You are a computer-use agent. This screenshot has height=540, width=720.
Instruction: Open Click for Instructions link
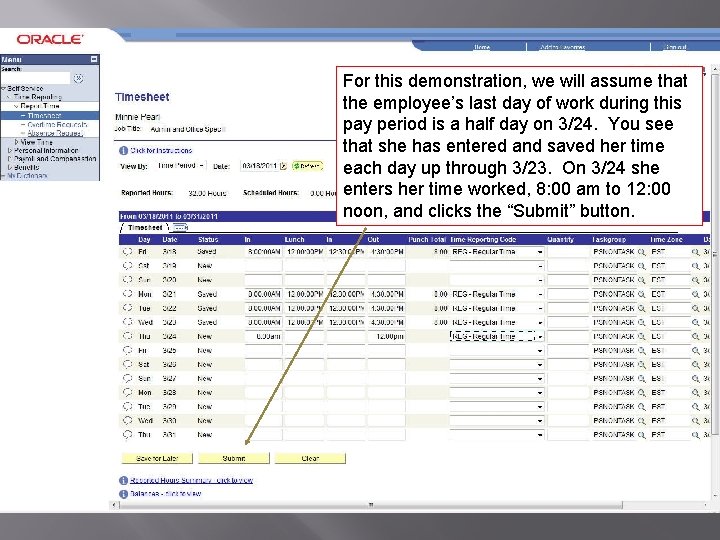161,151
